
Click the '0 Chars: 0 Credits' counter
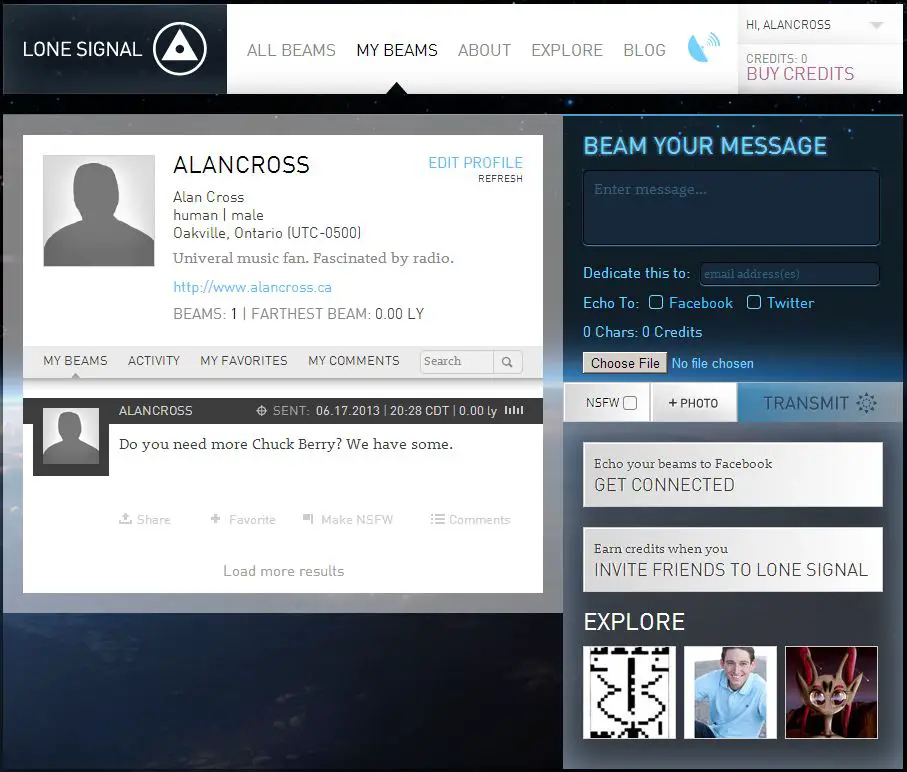(x=643, y=332)
